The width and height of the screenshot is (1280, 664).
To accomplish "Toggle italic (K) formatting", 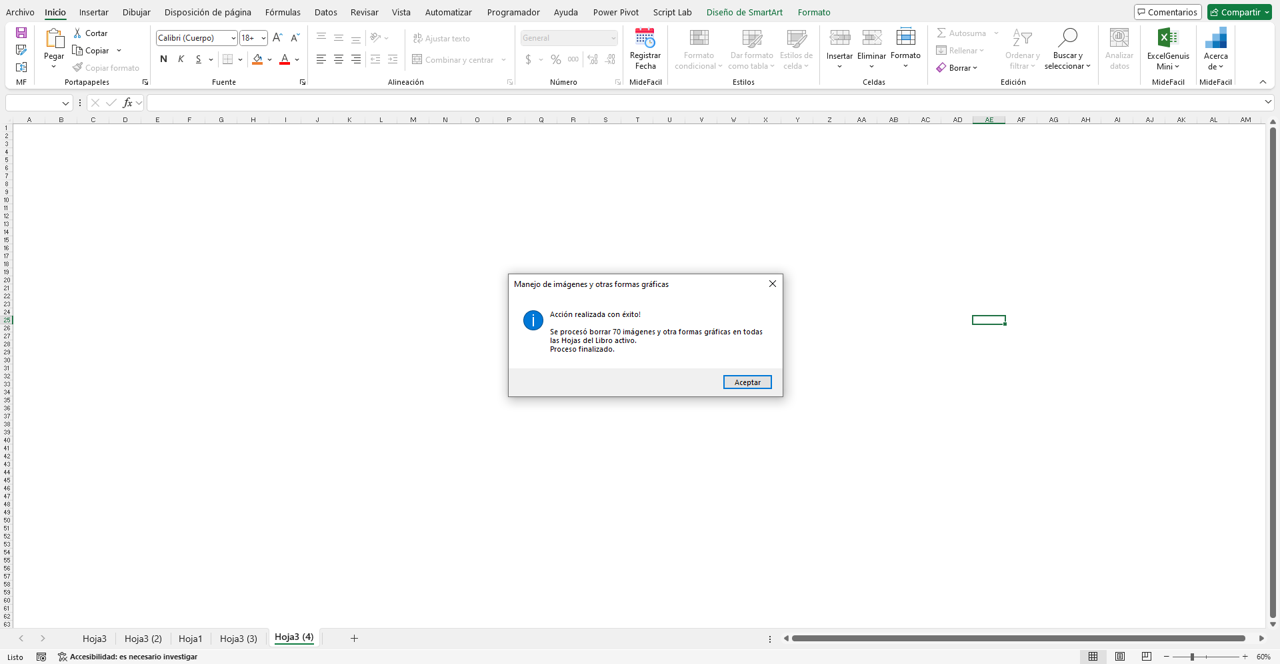I will [x=181, y=59].
